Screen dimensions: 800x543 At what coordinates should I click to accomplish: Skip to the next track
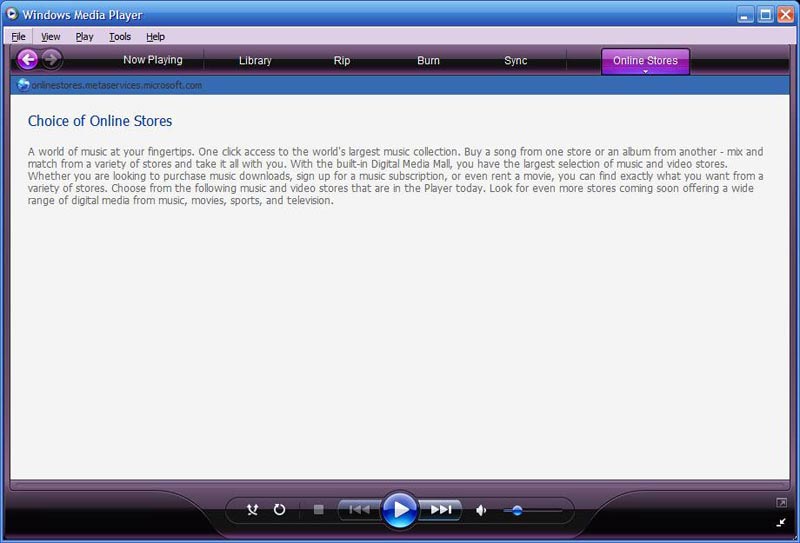tap(441, 509)
